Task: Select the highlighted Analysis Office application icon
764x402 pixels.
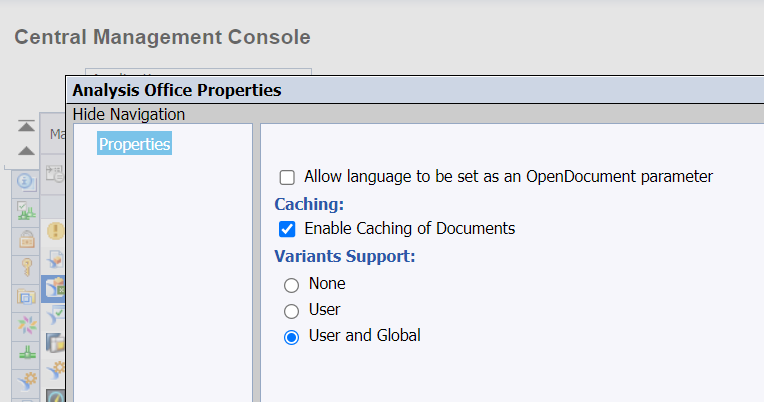Action: 55,288
